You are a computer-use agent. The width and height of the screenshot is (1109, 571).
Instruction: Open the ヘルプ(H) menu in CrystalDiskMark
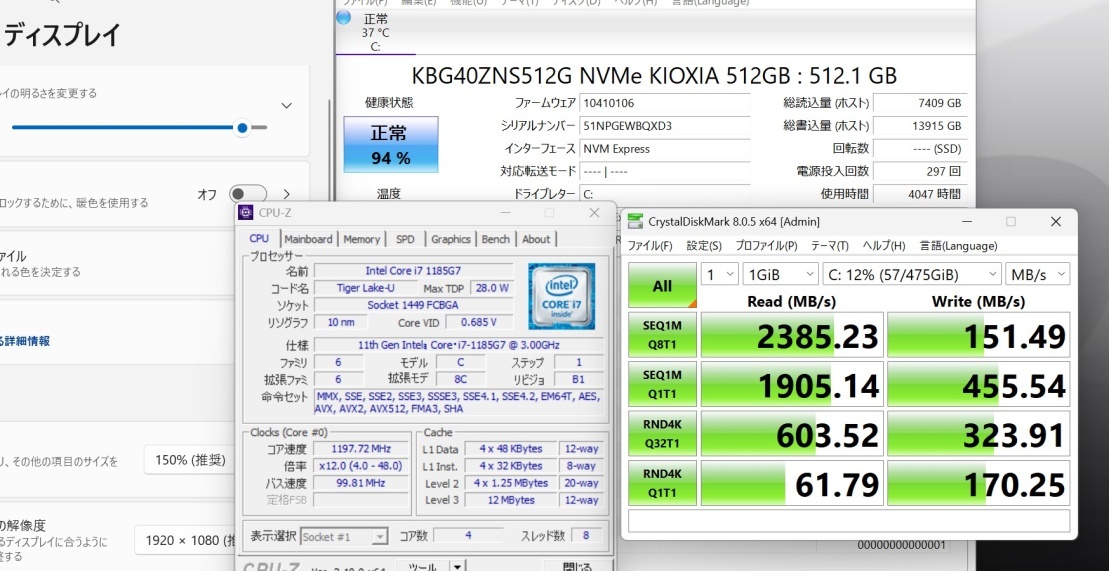point(883,246)
